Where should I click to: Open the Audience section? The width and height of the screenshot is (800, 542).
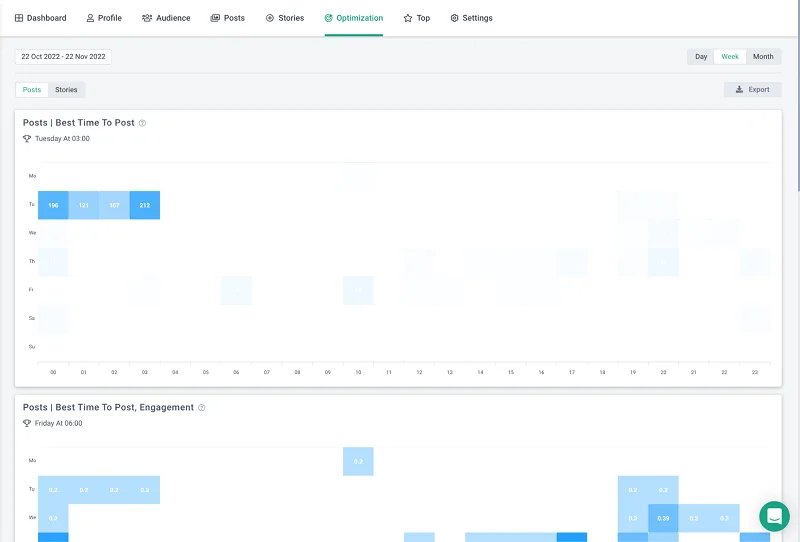166,18
